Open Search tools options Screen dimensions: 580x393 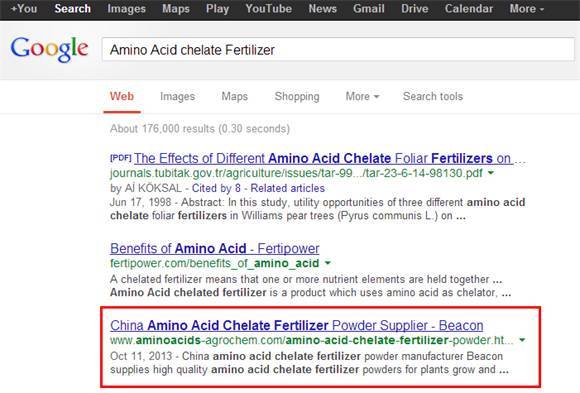pyautogui.click(x=433, y=96)
